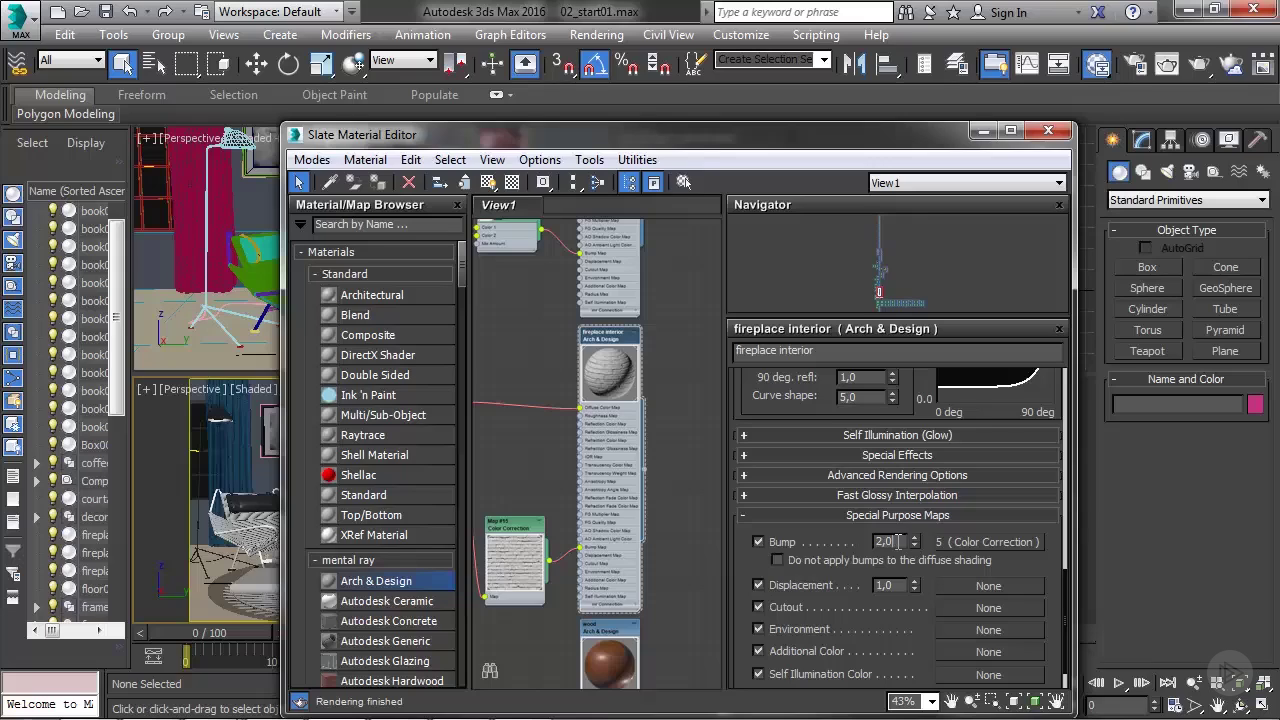Click the fireplace interior material preview node
This screenshot has width=1280, height=720.
tap(609, 372)
